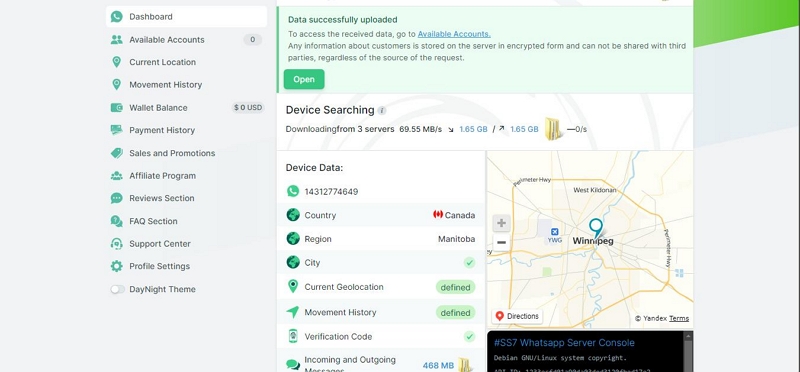
Task: Click the Movement History defined badge
Action: click(x=455, y=312)
